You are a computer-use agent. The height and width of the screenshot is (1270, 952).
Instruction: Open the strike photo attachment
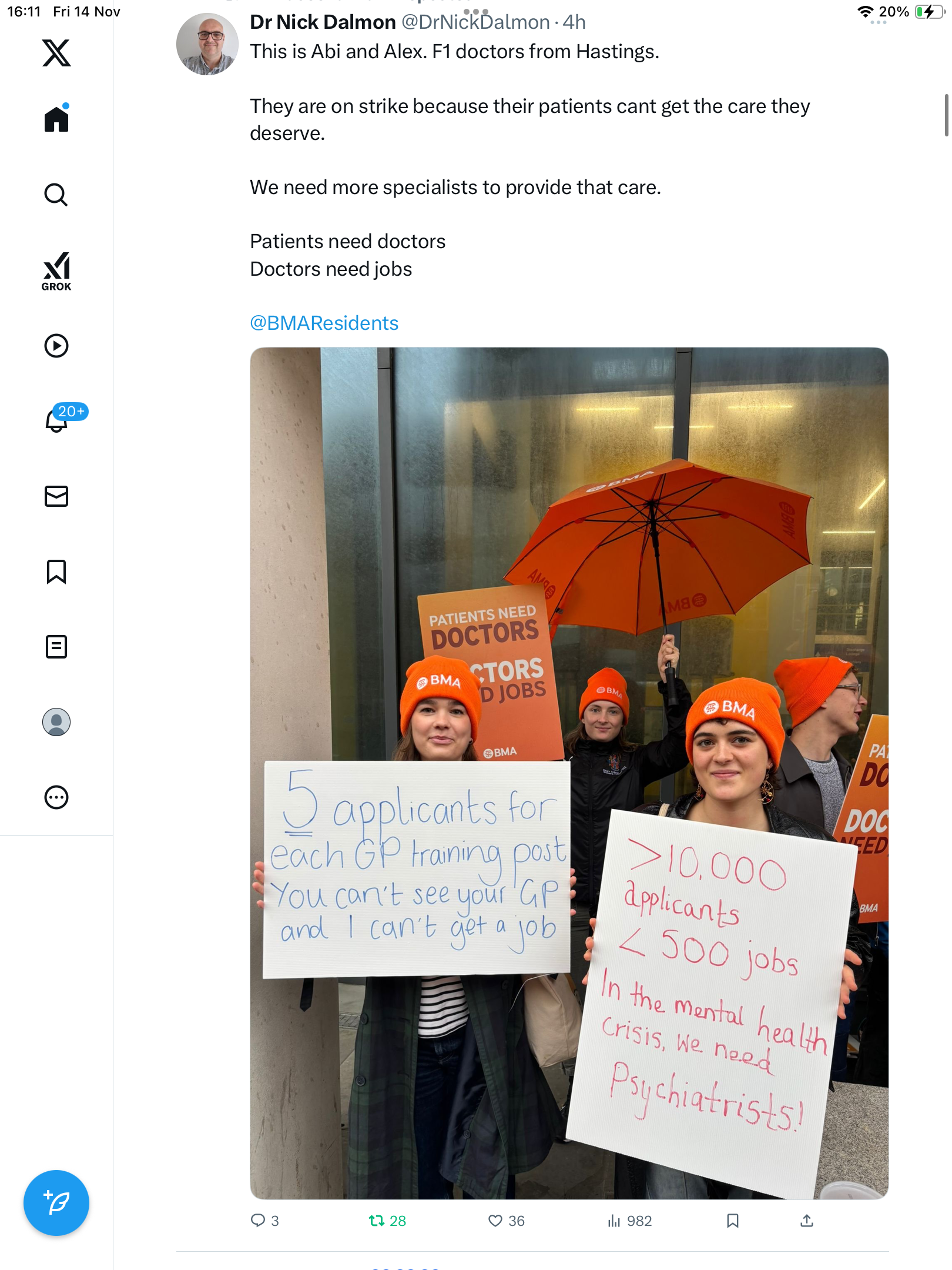coord(569,773)
